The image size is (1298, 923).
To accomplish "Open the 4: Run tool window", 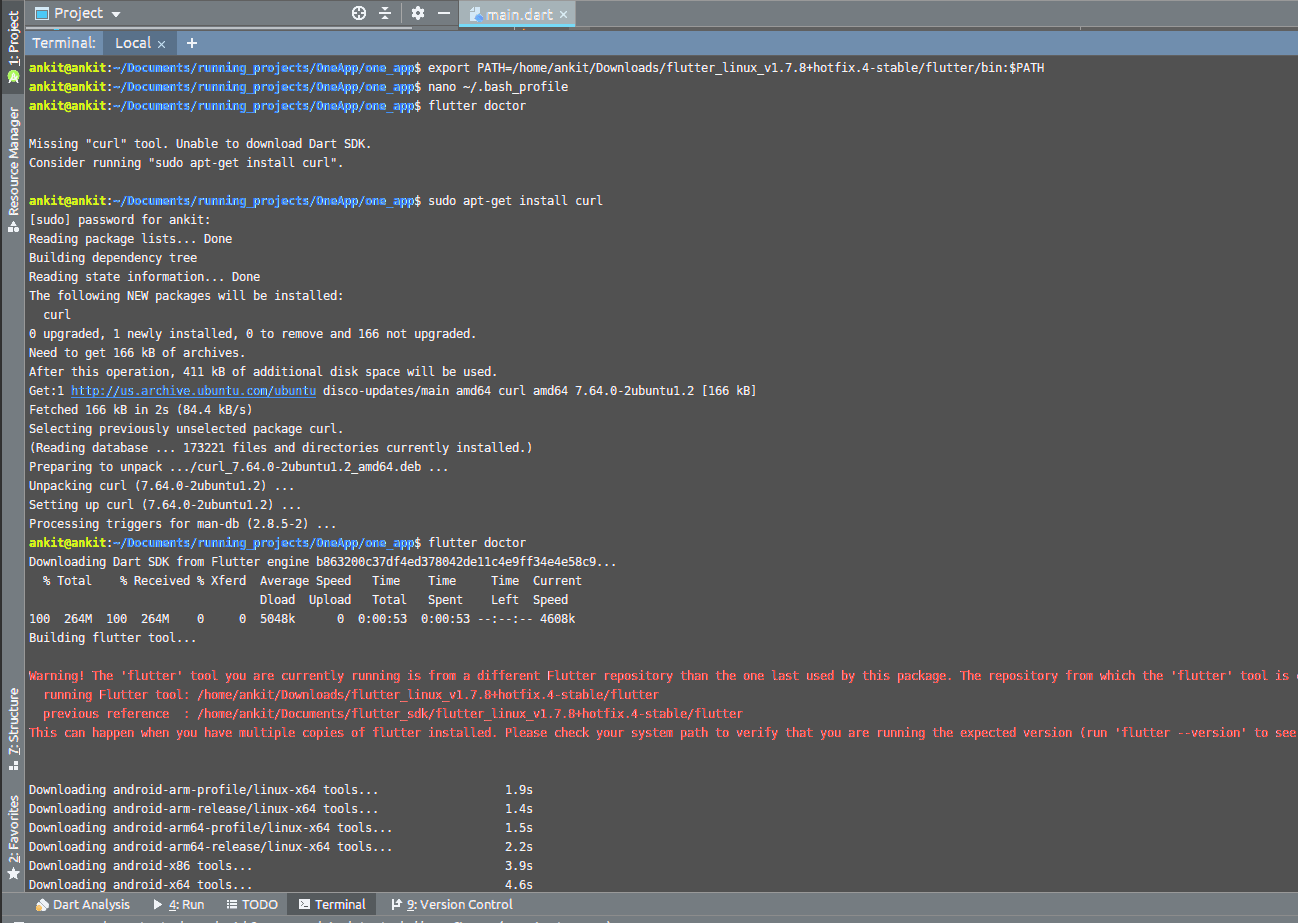I will click(179, 904).
